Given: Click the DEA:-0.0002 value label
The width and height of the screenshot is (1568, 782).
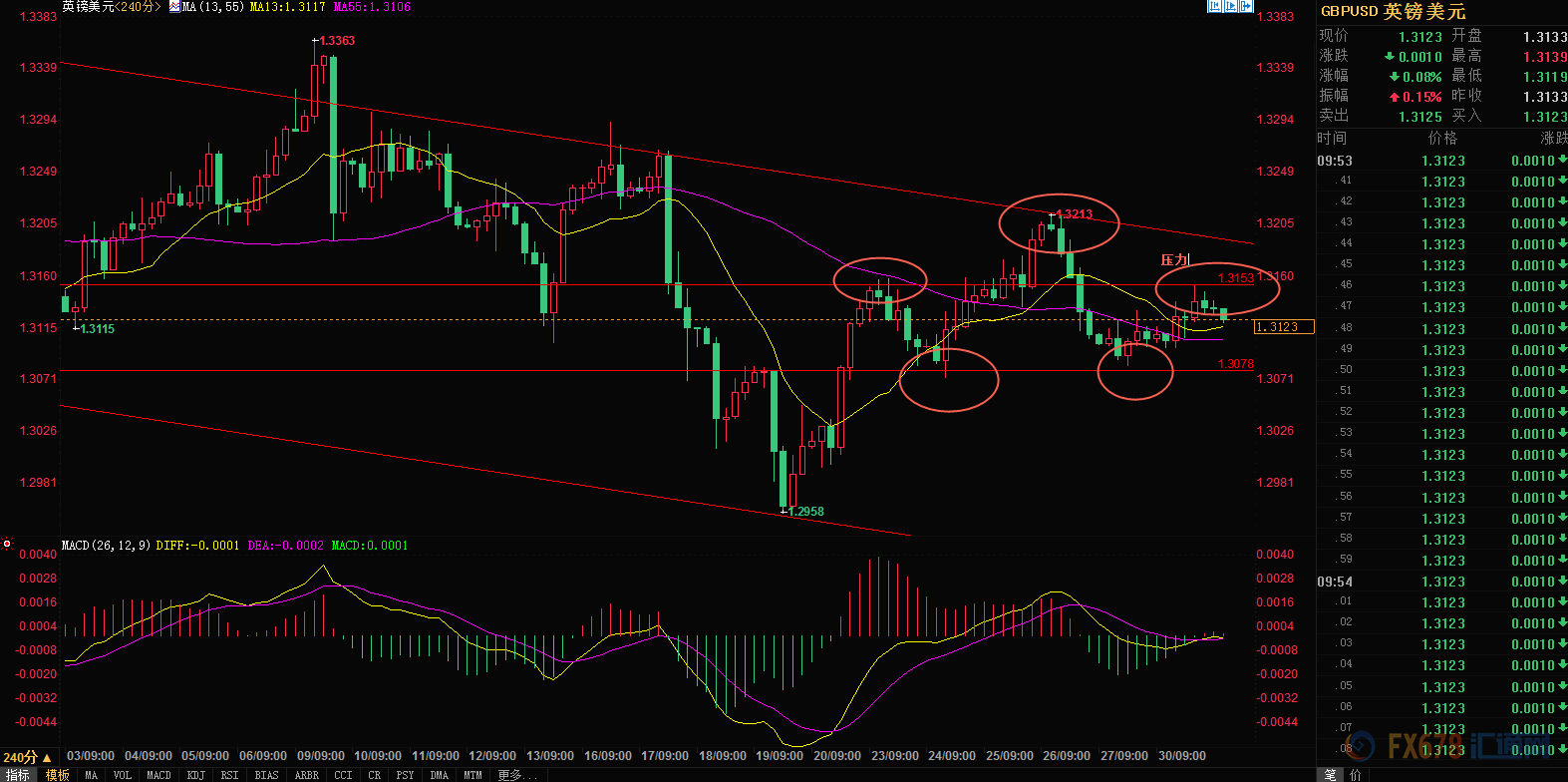Looking at the screenshot, I should (285, 546).
